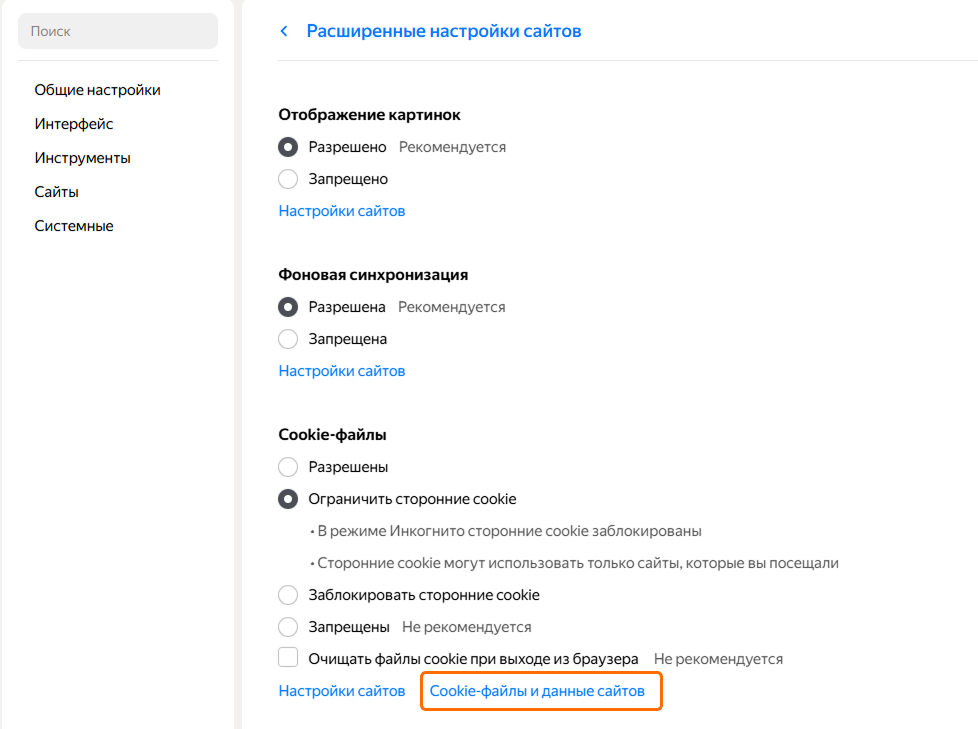The image size is (978, 729).
Task: Click the back arrow next to page title
Action: pyautogui.click(x=284, y=31)
